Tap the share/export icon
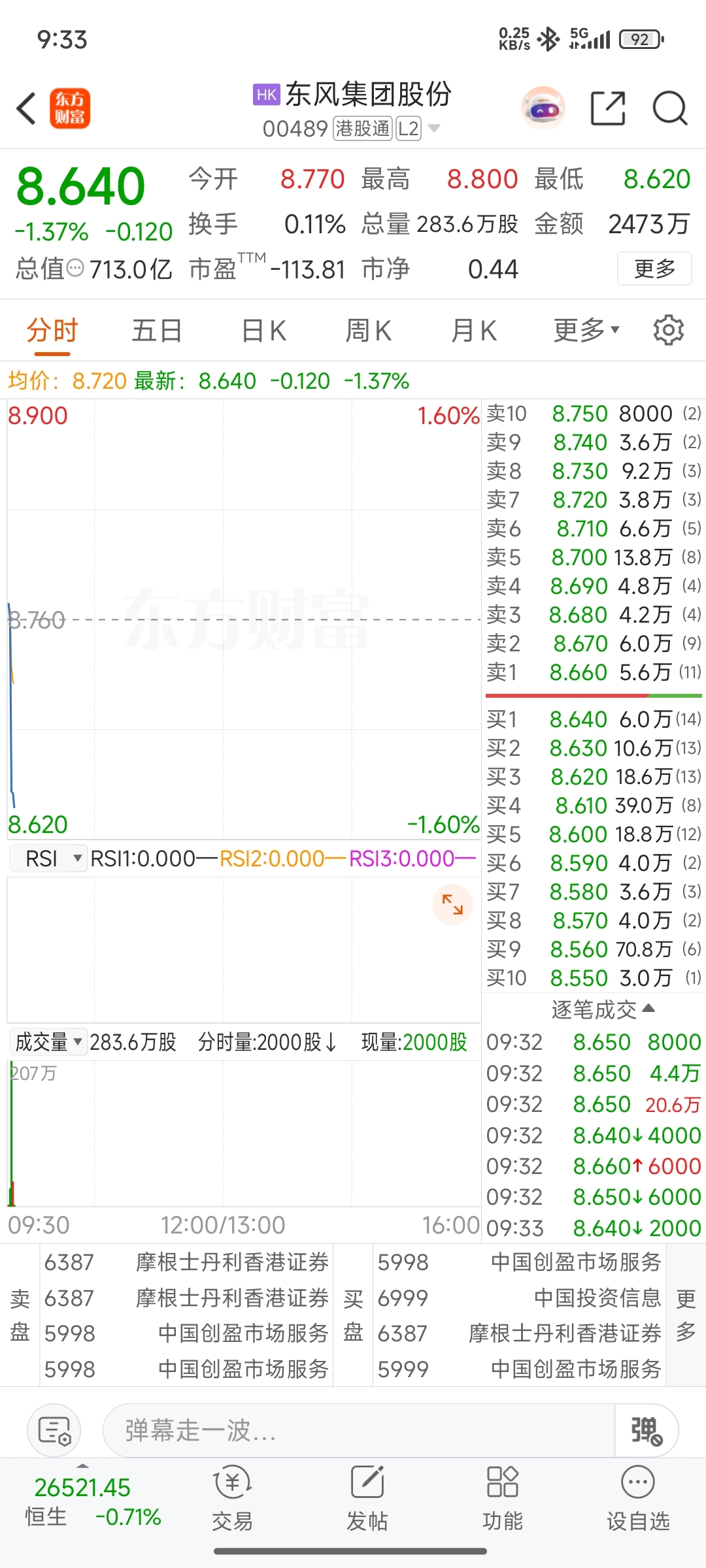 [x=608, y=108]
